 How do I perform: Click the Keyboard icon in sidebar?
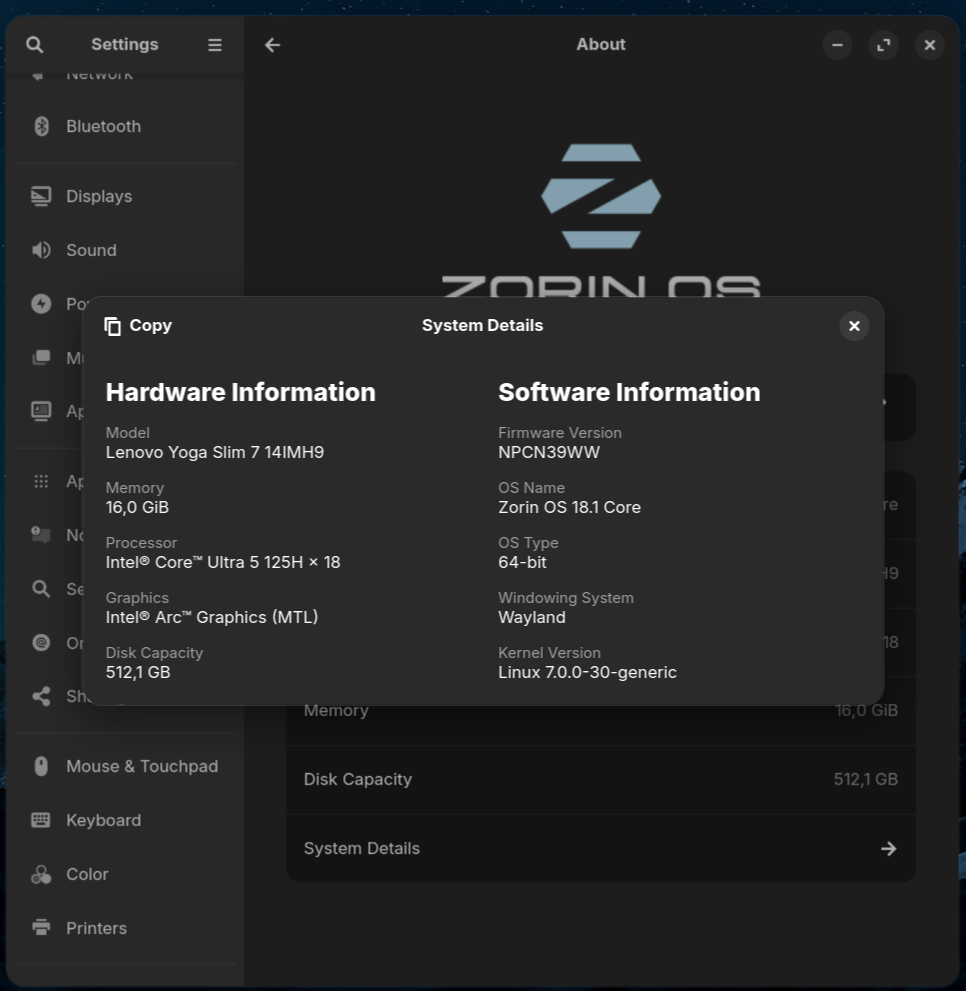[41, 820]
